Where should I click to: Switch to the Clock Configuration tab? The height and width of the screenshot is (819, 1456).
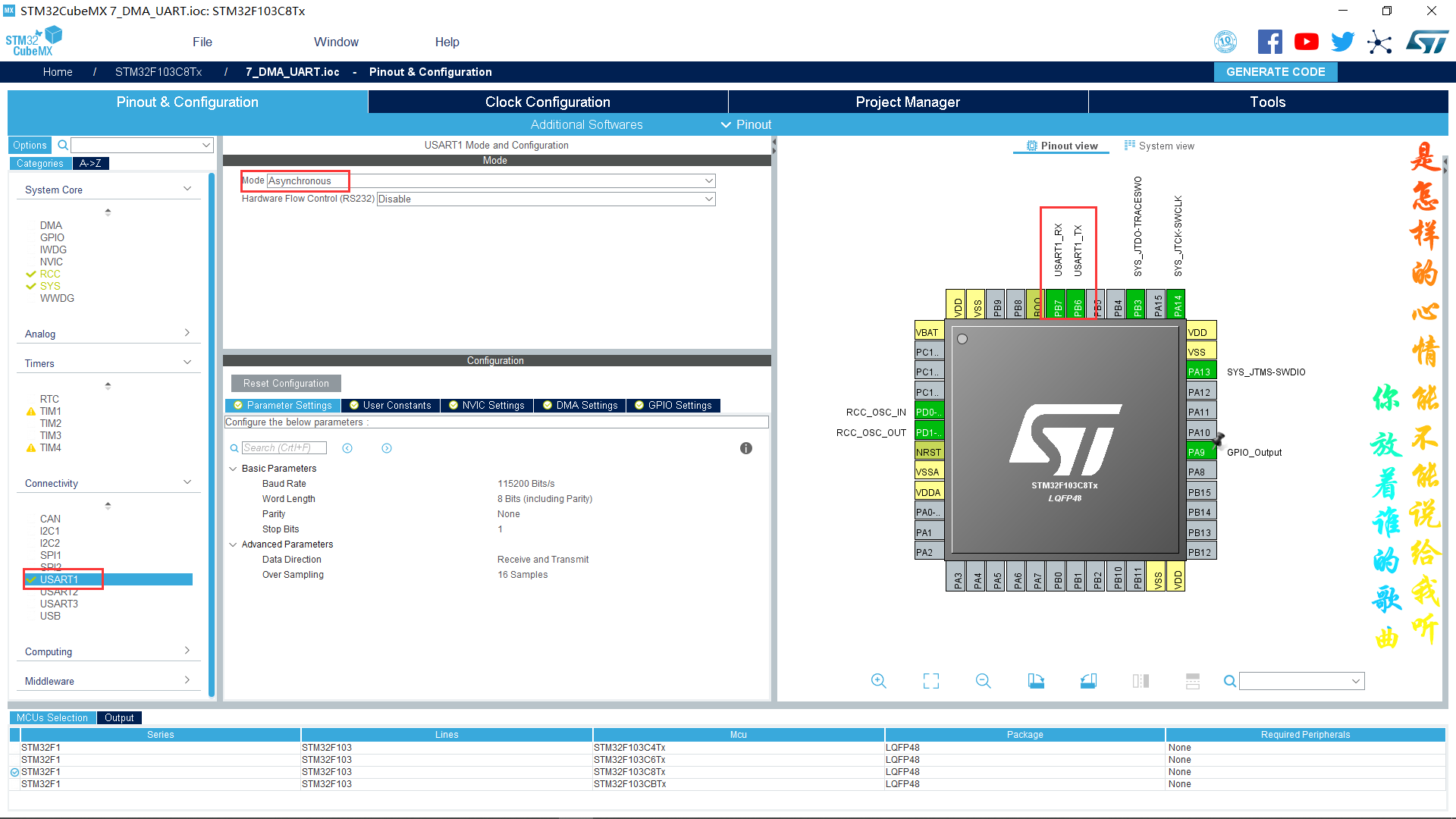547,101
